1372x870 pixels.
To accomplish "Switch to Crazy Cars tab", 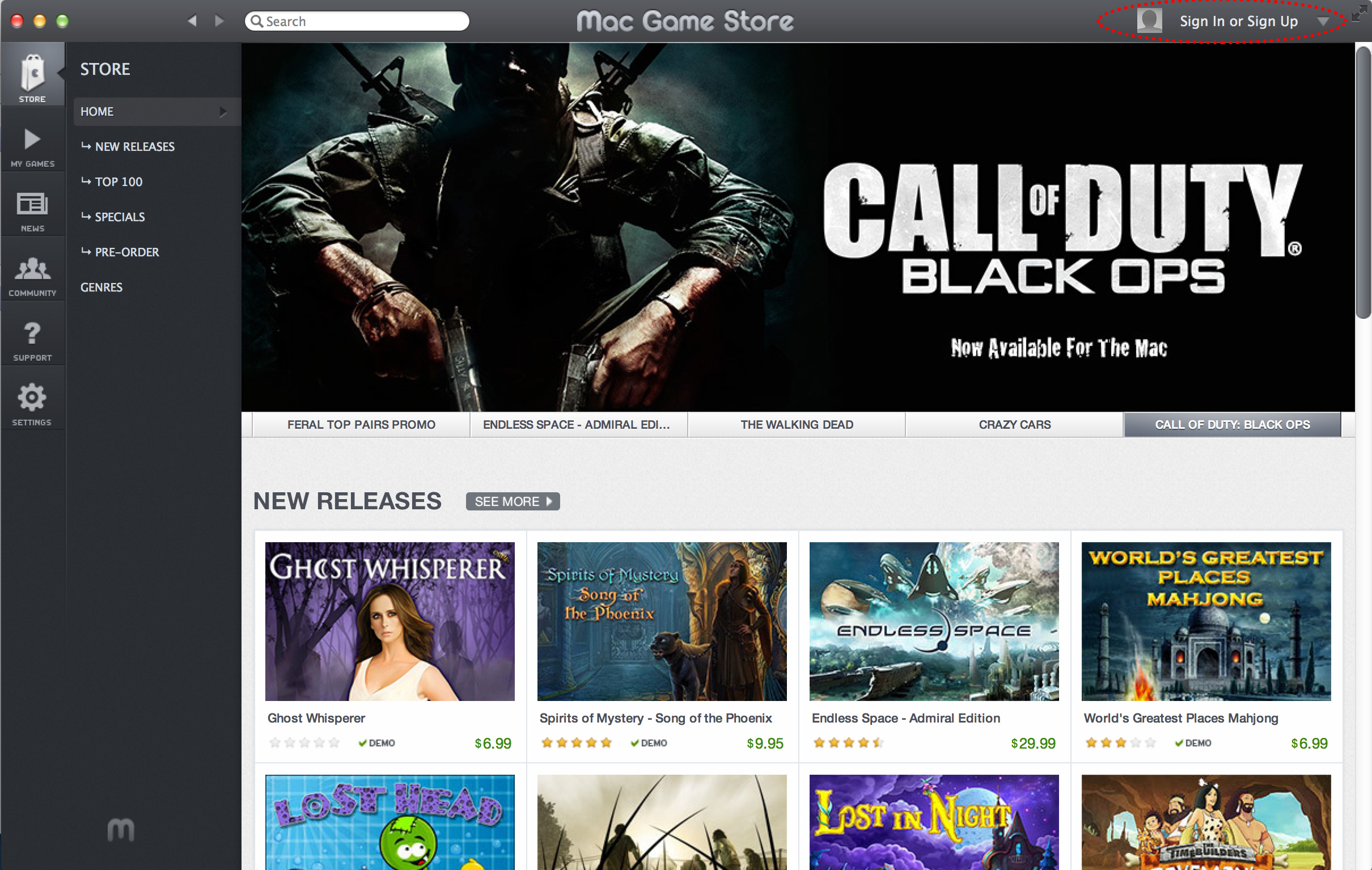I will tap(1014, 425).
